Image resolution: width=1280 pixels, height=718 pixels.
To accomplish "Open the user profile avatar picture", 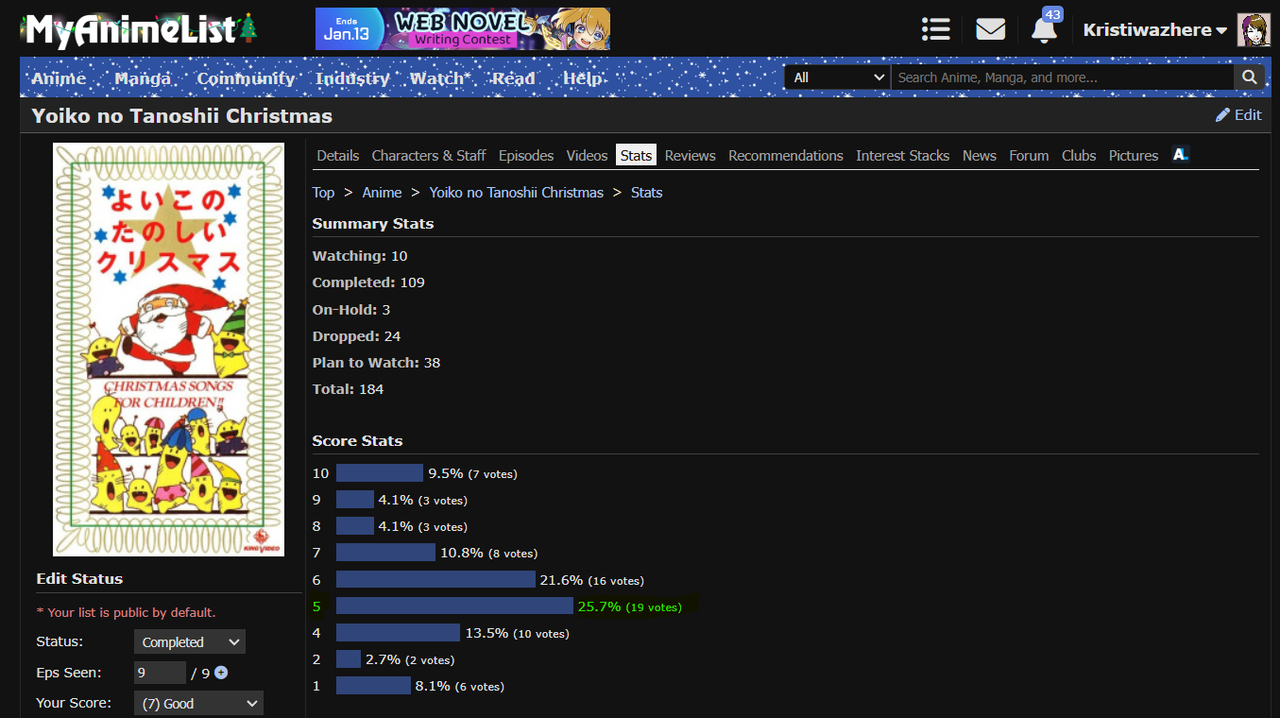I will 1254,30.
